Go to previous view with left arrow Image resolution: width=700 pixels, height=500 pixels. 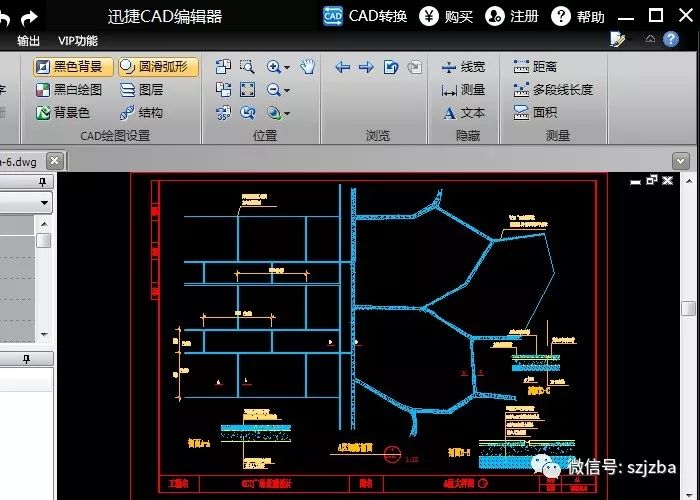(x=342, y=67)
